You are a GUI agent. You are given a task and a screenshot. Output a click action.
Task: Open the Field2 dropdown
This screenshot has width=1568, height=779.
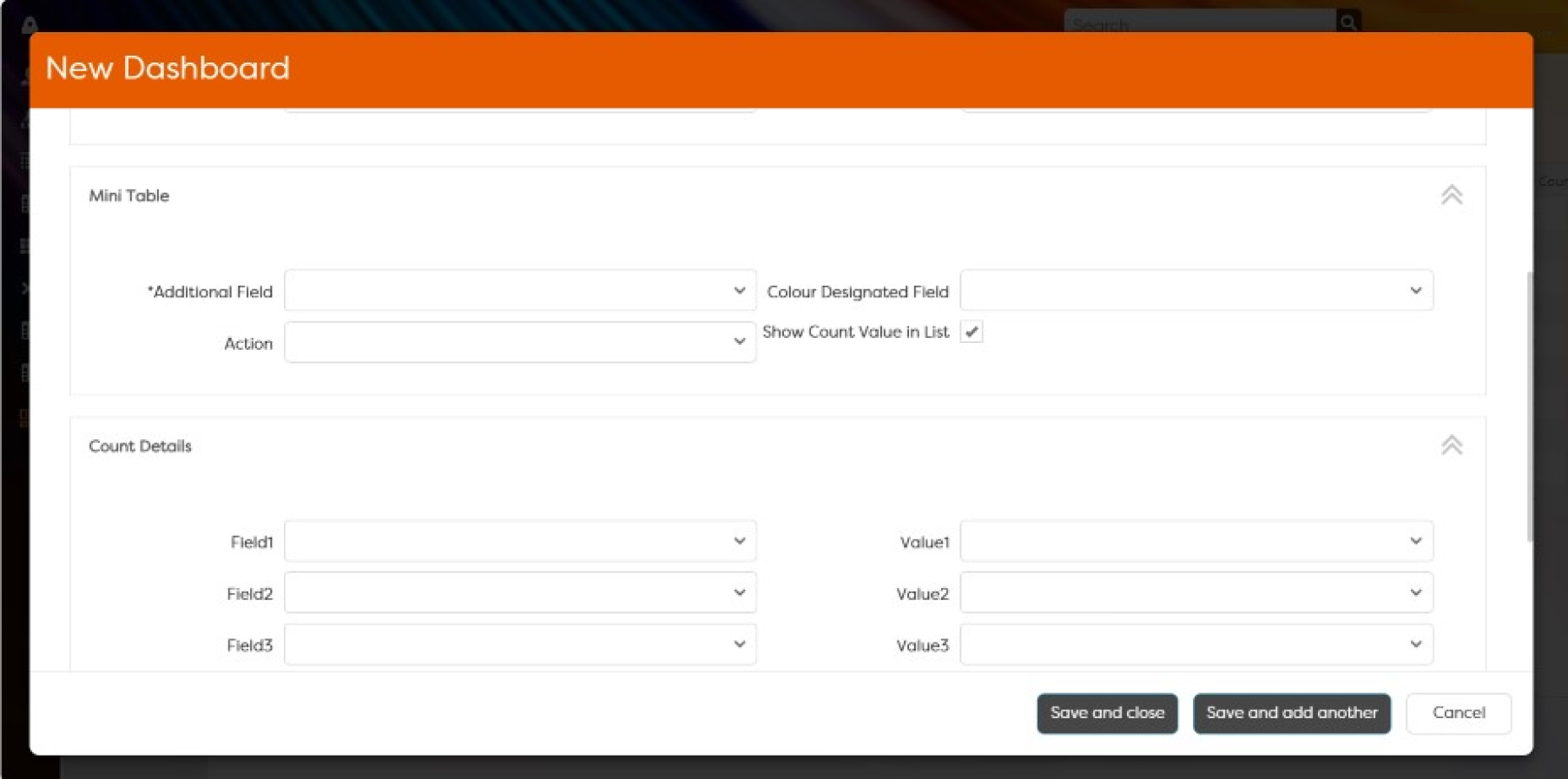coord(520,593)
